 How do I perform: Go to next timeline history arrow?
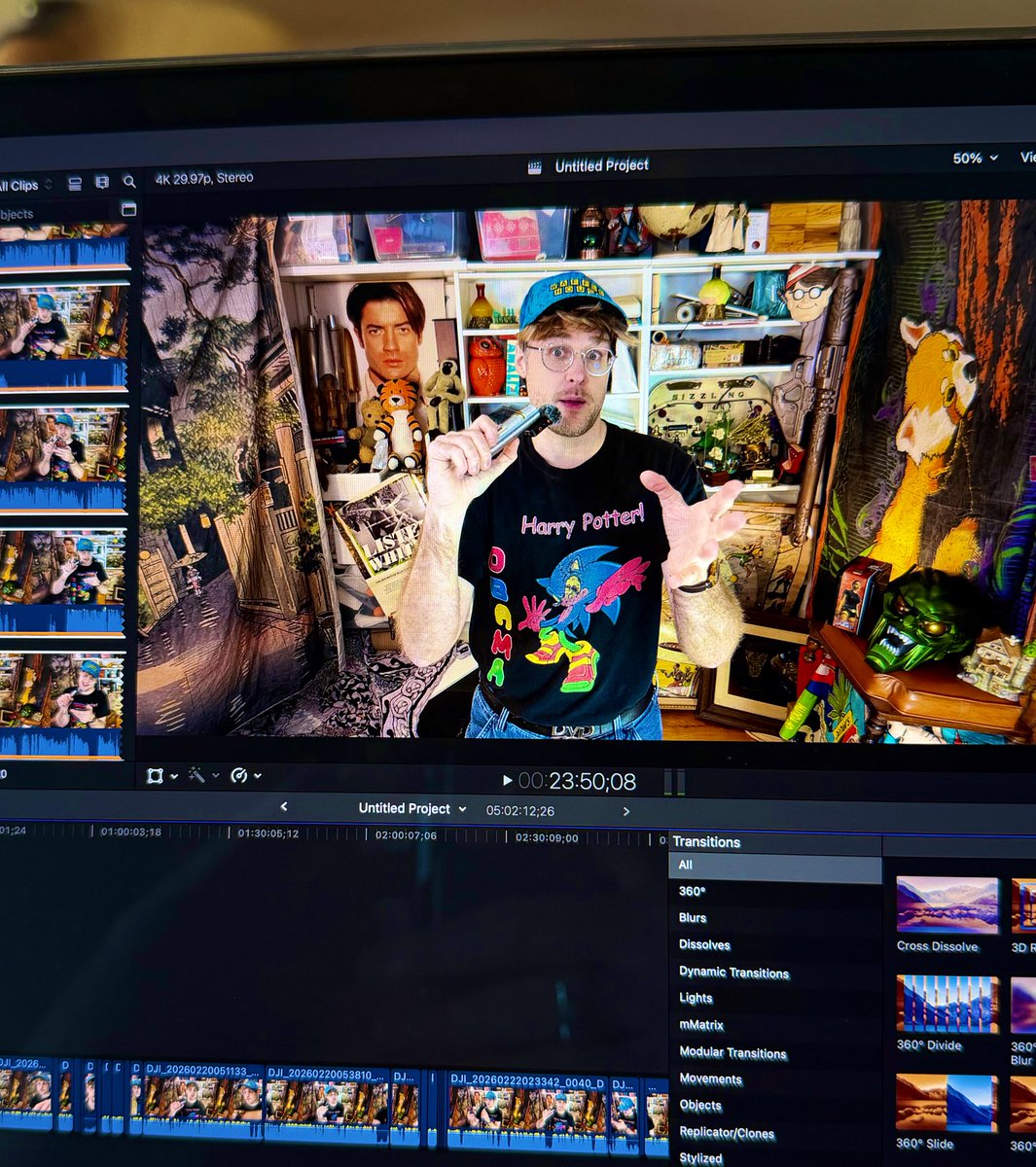(x=625, y=811)
